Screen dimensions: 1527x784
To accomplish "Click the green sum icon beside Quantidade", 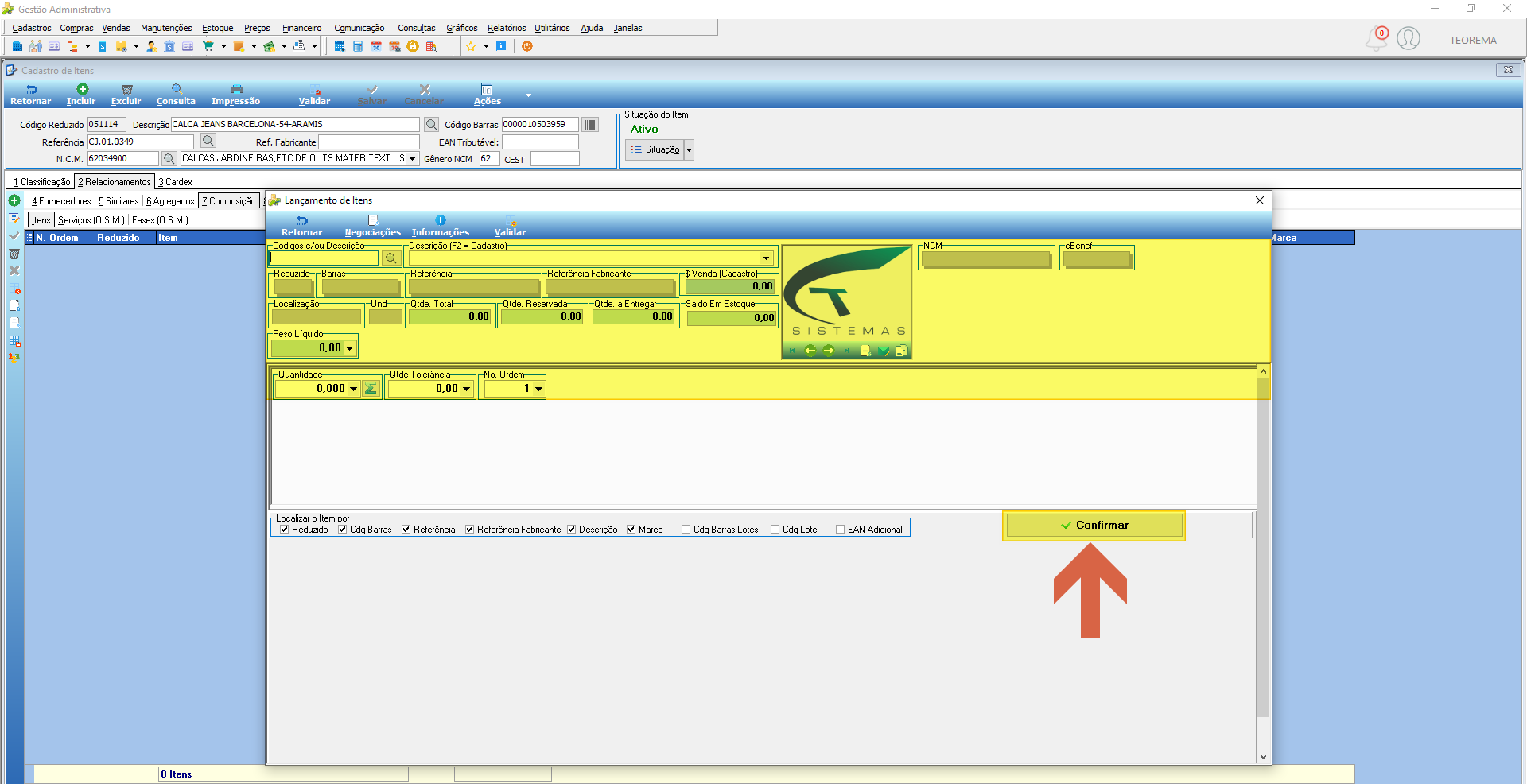I will 371,388.
